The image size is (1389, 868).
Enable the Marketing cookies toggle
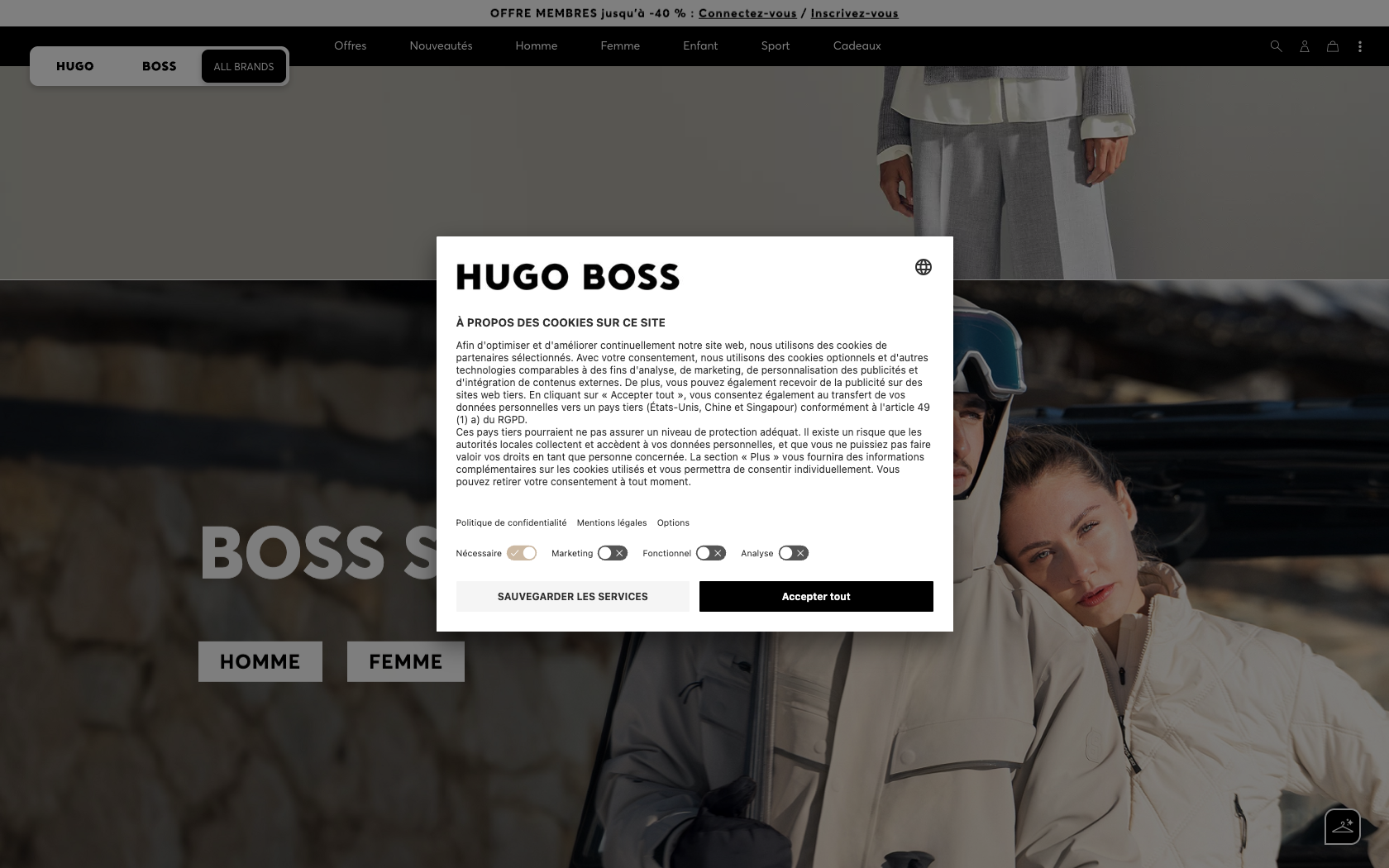click(613, 553)
